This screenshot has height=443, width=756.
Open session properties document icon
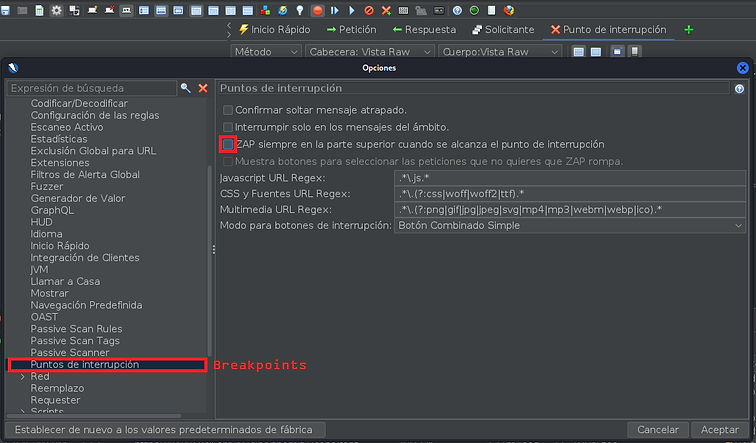pyautogui.click(x=40, y=10)
